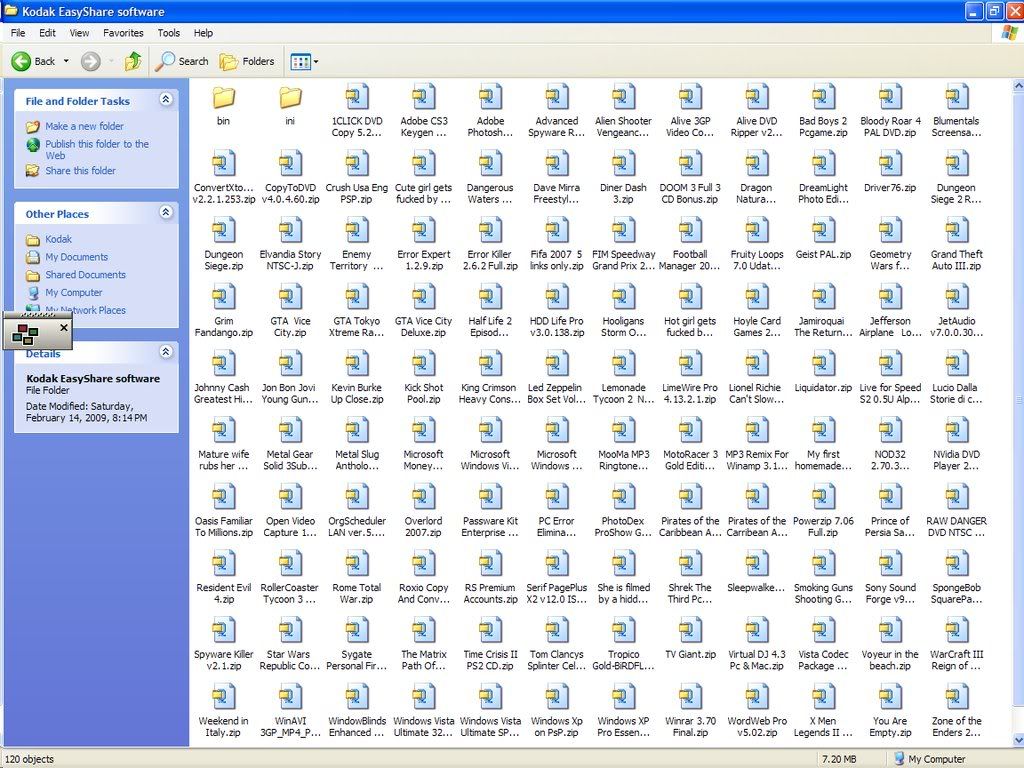Open the View menu
Viewport: 1024px width, 768px height.
[79, 33]
